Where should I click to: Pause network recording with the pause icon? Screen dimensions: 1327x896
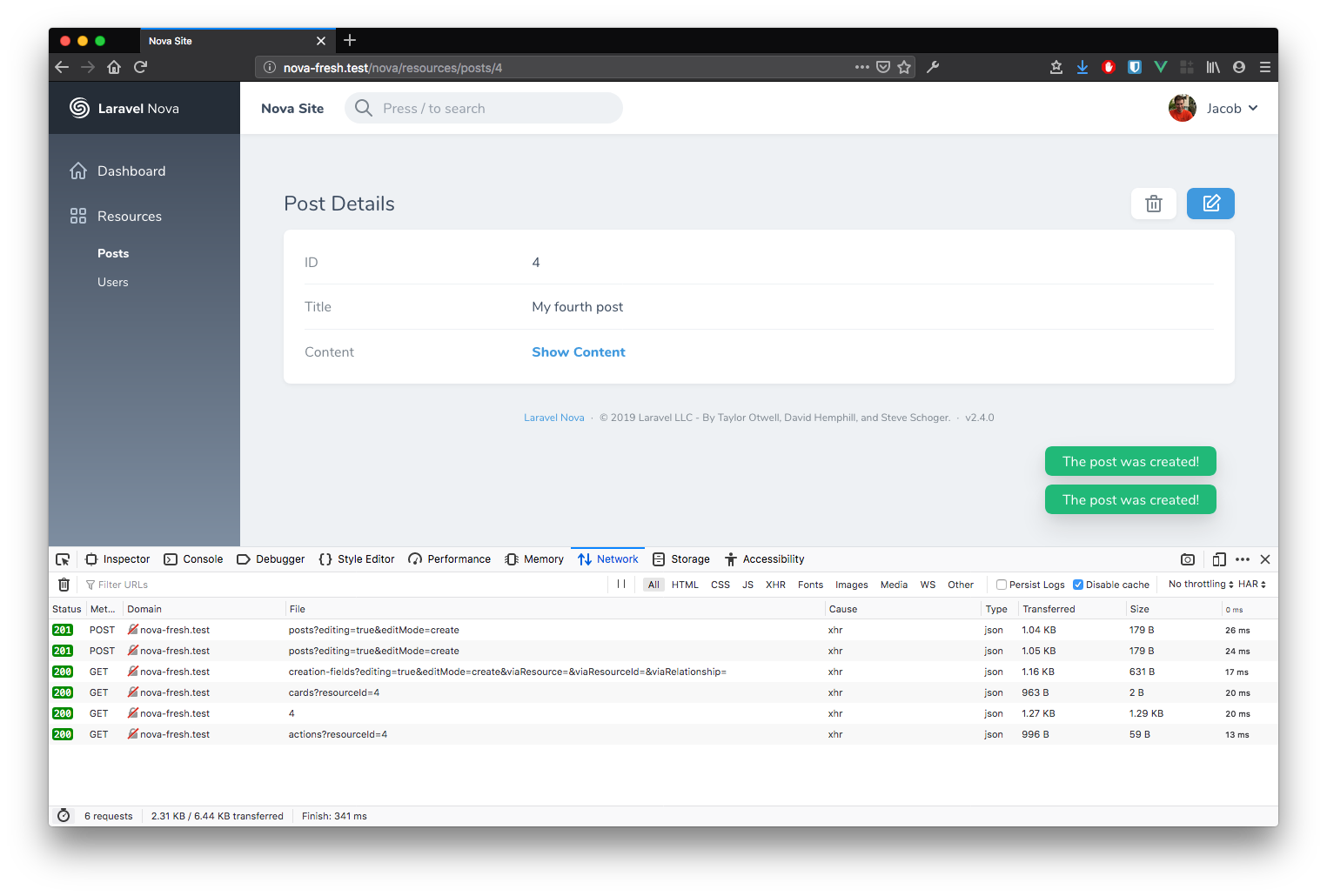coord(621,584)
